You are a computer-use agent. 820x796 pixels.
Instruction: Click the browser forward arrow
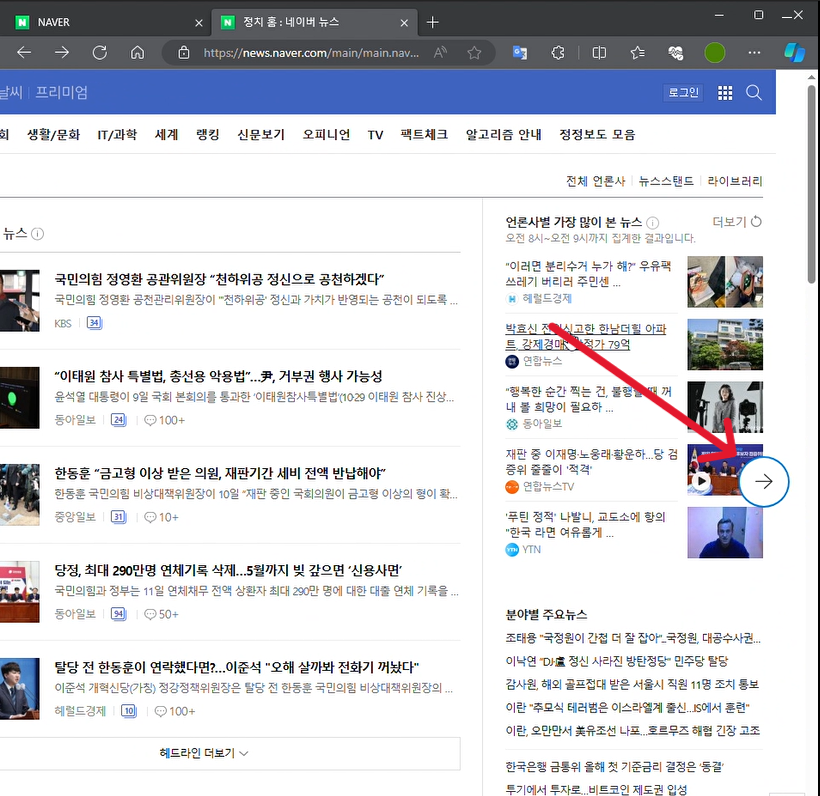[x=62, y=52]
